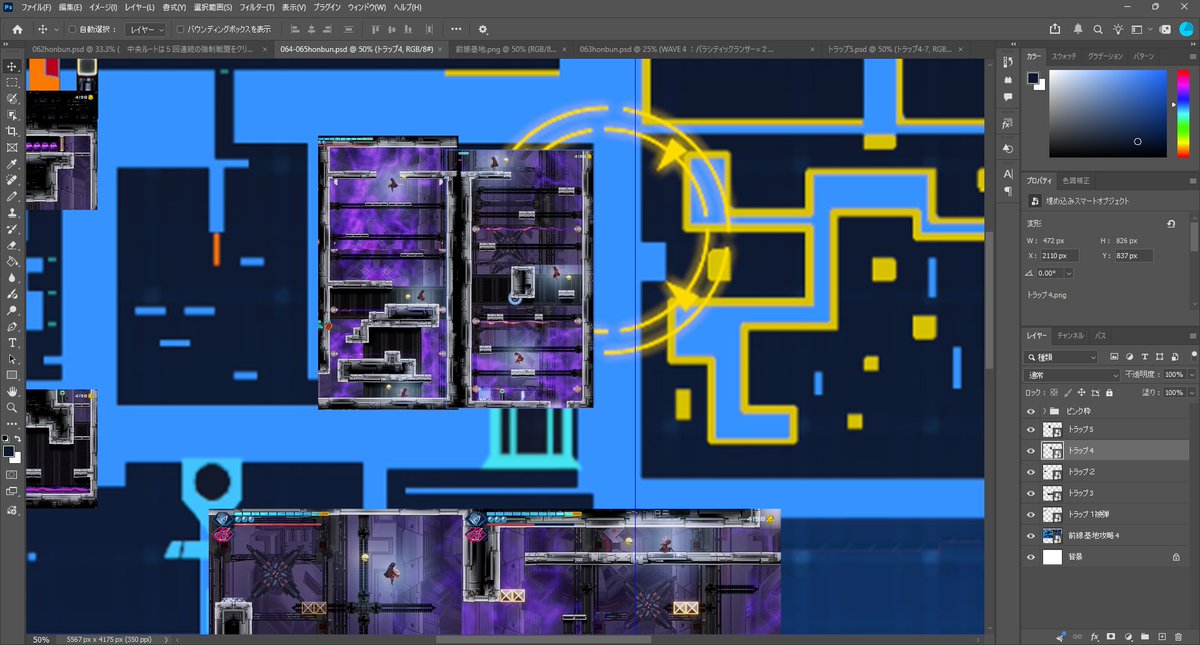Screen dimensions: 1200x645
Task: Hide the トラップ2 layer
Action: pyautogui.click(x=1030, y=471)
